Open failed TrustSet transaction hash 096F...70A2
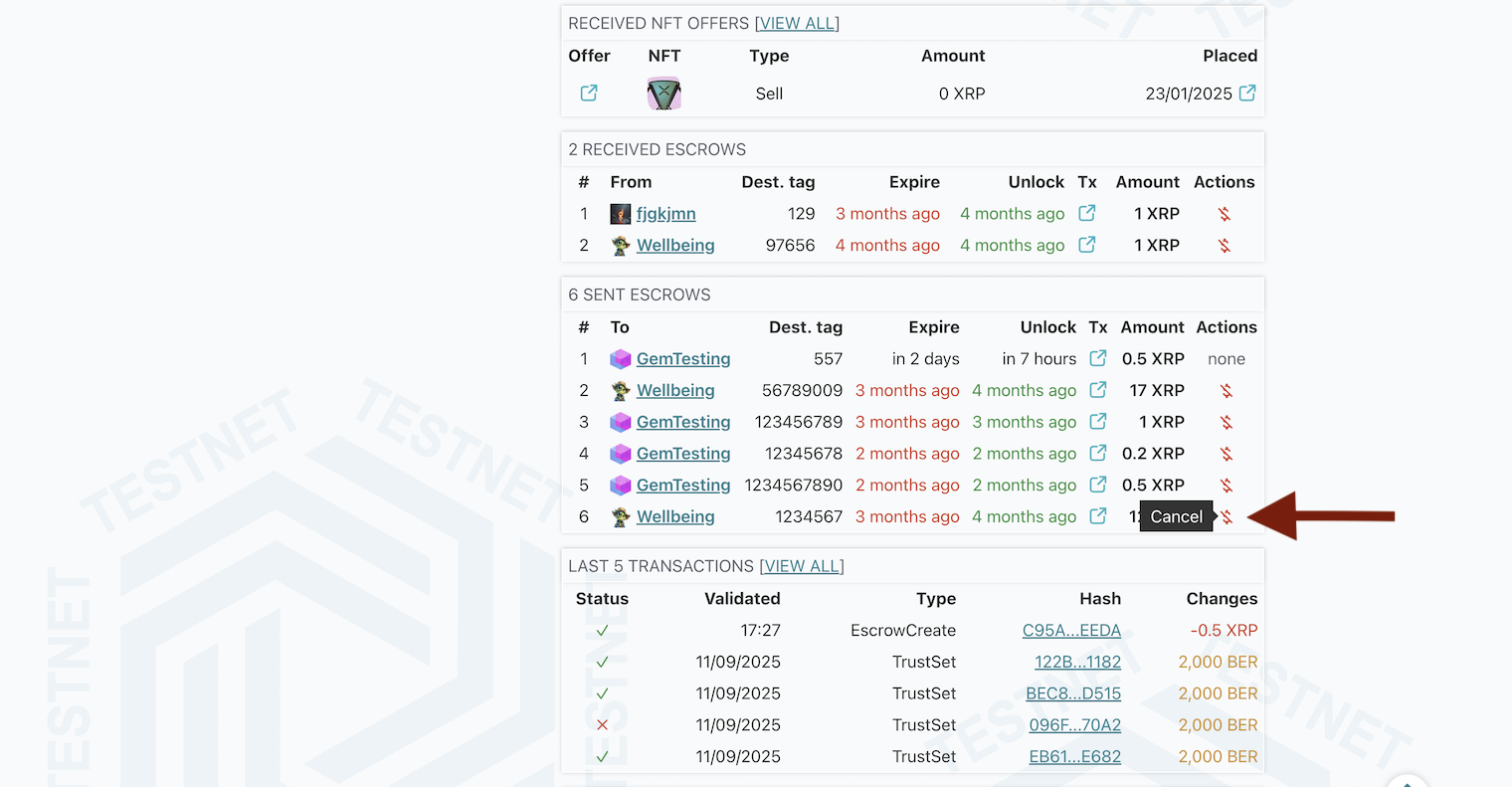This screenshot has height=787, width=1512. tap(1074, 725)
